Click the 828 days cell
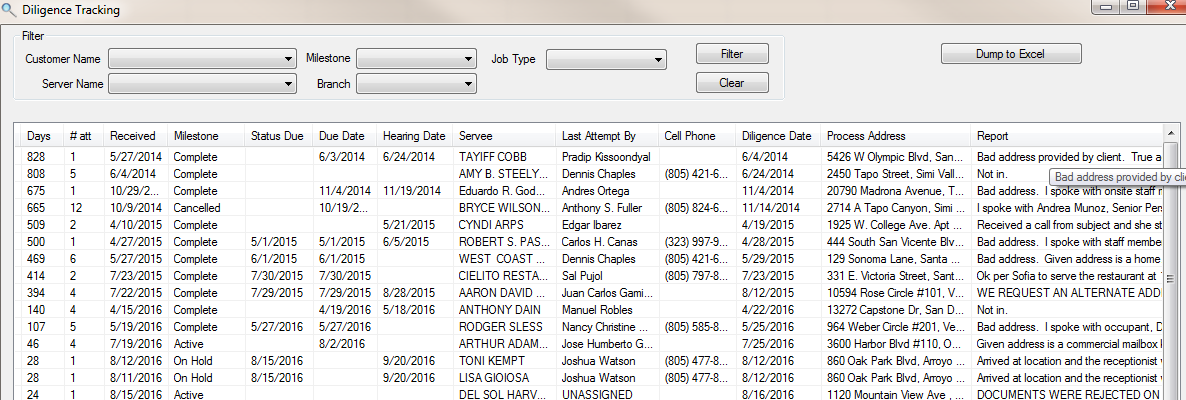 click(40, 157)
